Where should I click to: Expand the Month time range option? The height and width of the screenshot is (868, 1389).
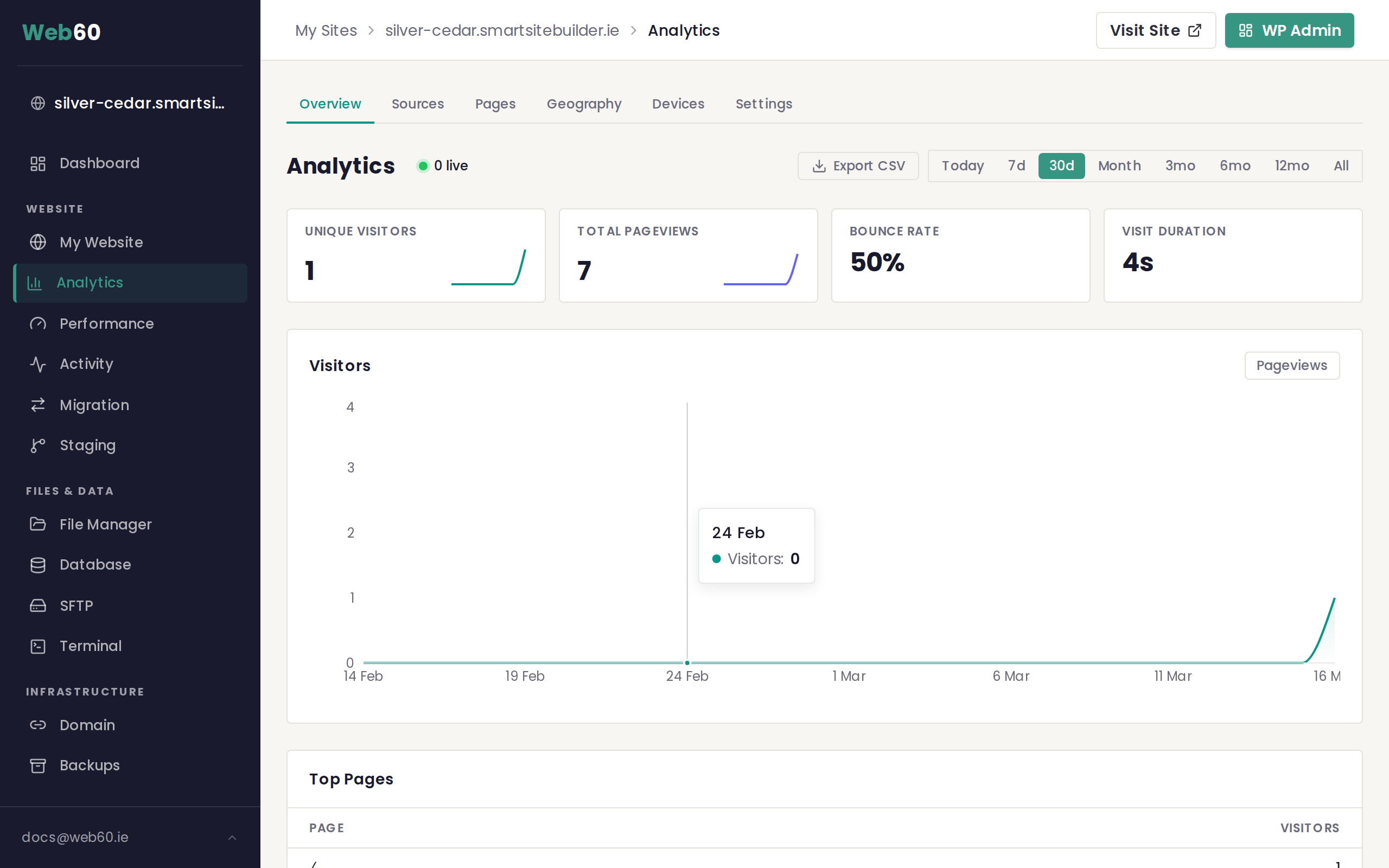point(1119,165)
